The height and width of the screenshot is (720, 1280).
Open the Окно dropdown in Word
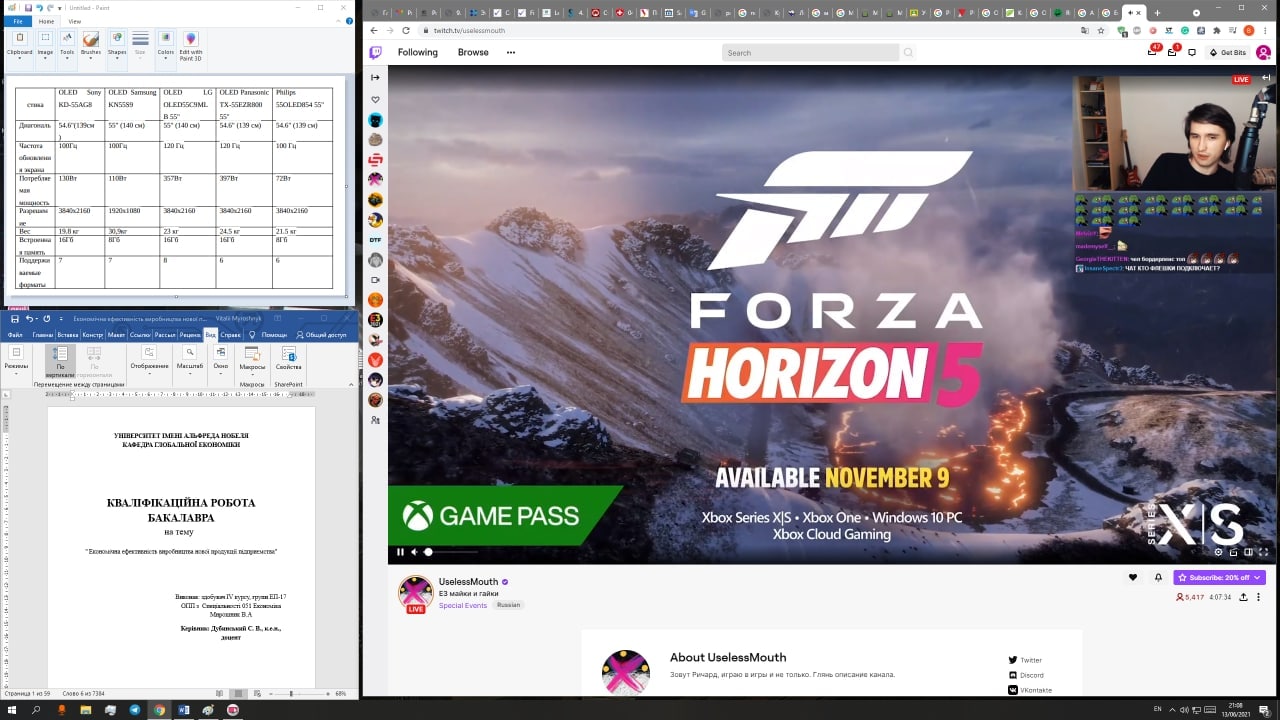[x=221, y=360]
